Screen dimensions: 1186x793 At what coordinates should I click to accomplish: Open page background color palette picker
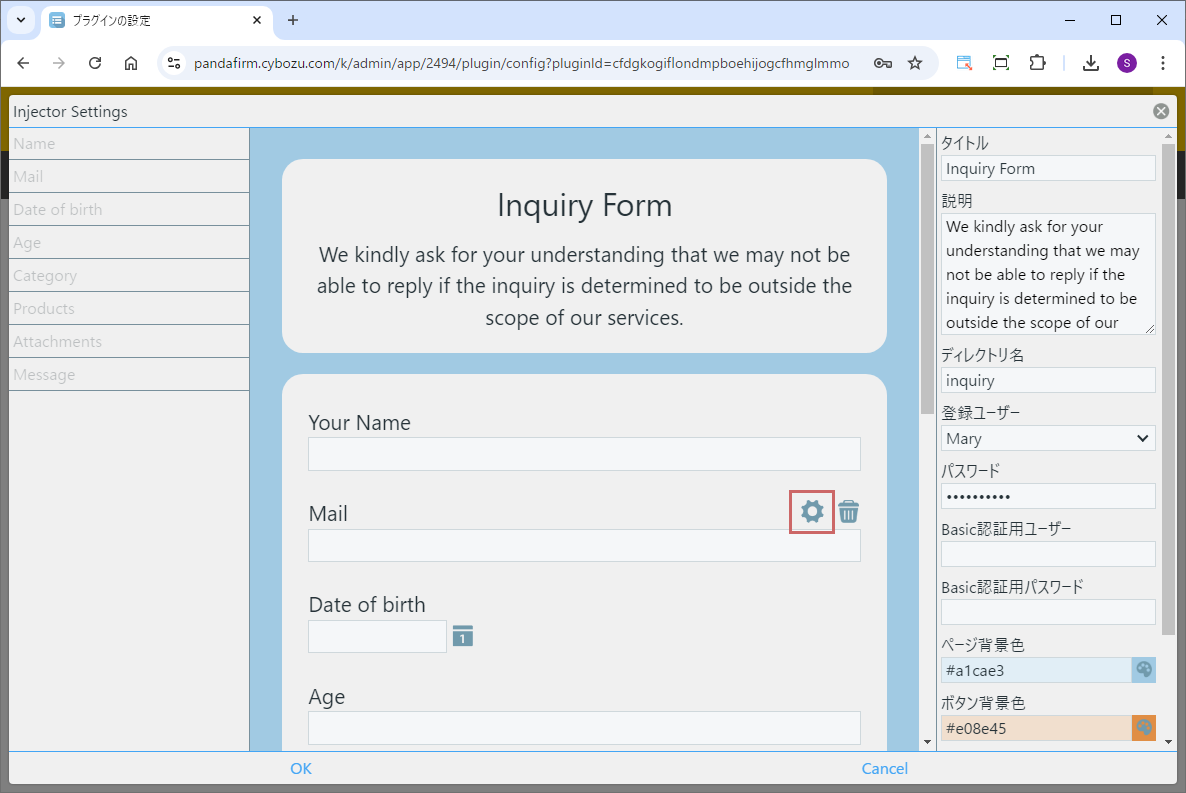click(x=1144, y=670)
